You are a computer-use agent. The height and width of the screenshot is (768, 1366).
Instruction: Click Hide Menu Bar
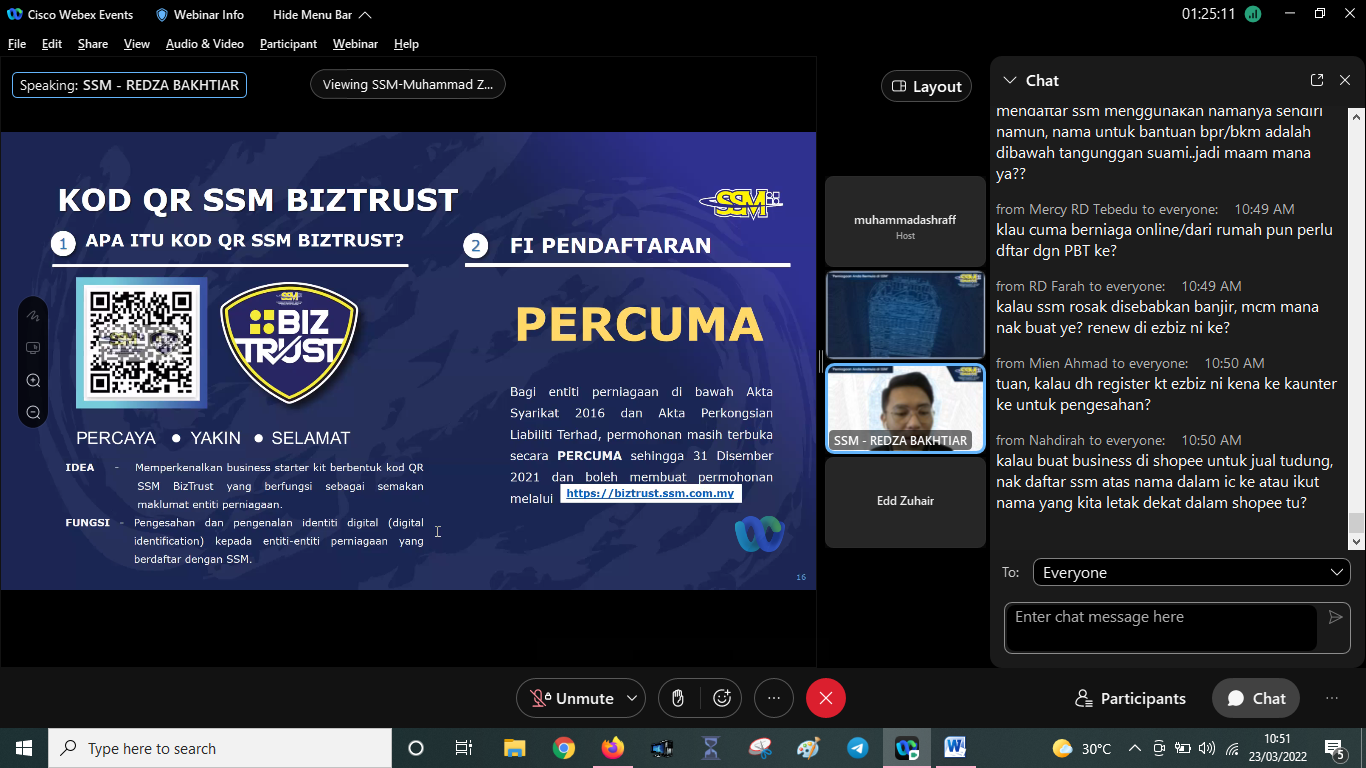tap(322, 15)
